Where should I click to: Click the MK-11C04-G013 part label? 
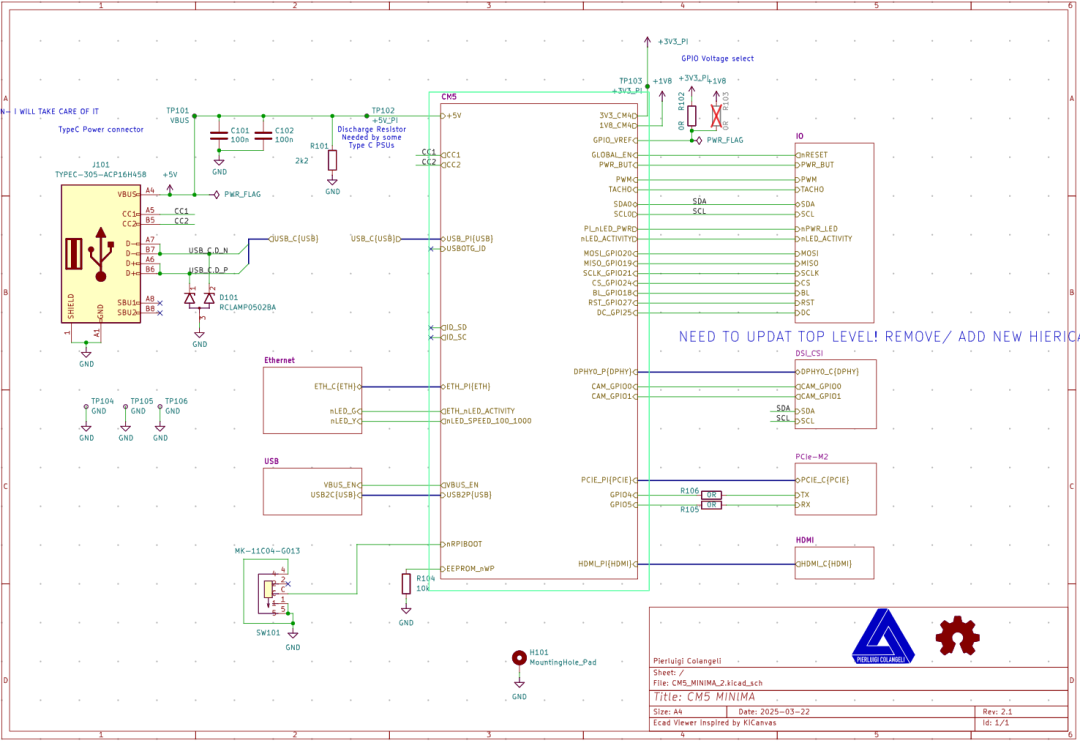point(267,551)
